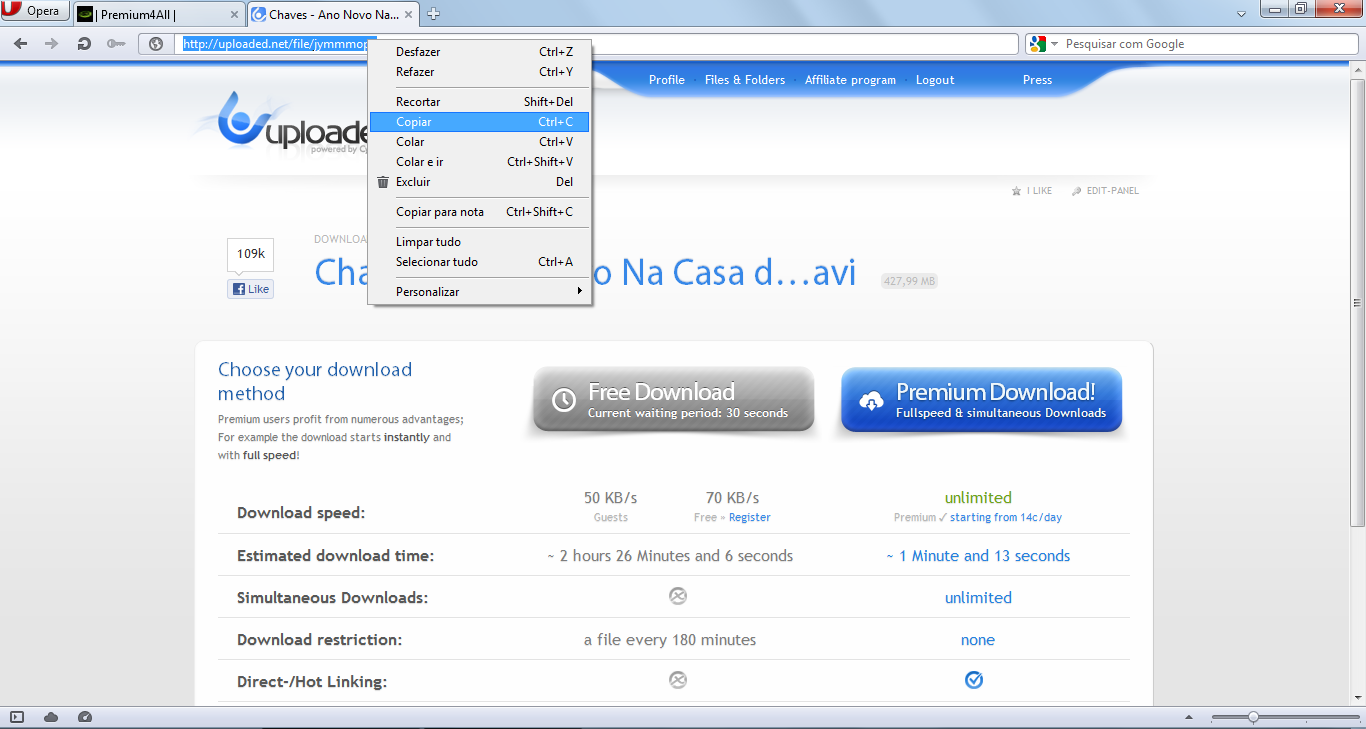Image resolution: width=1366 pixels, height=729 pixels.
Task: Click the Facebook Like button
Action: [250, 289]
